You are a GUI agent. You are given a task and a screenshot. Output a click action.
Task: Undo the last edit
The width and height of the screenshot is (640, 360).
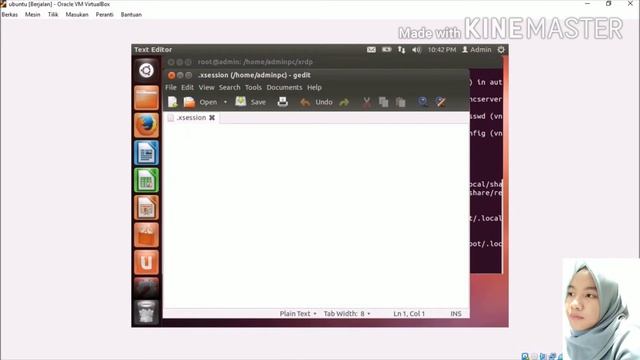[316, 102]
